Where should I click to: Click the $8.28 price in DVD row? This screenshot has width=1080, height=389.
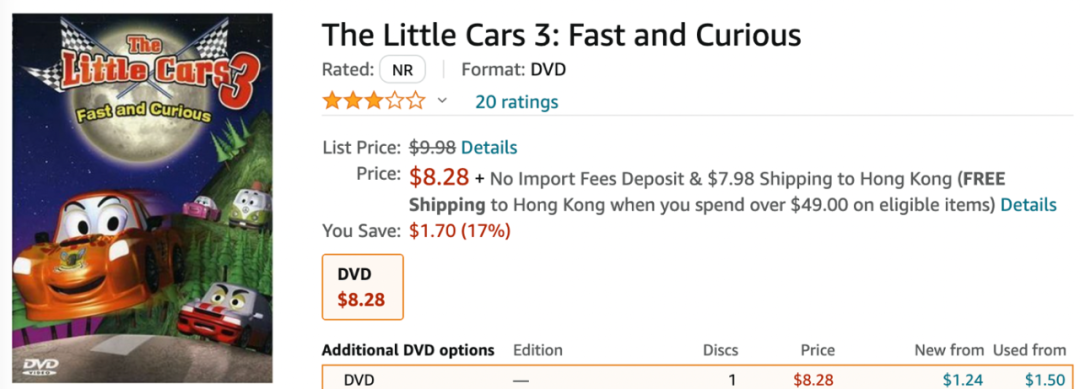[813, 379]
